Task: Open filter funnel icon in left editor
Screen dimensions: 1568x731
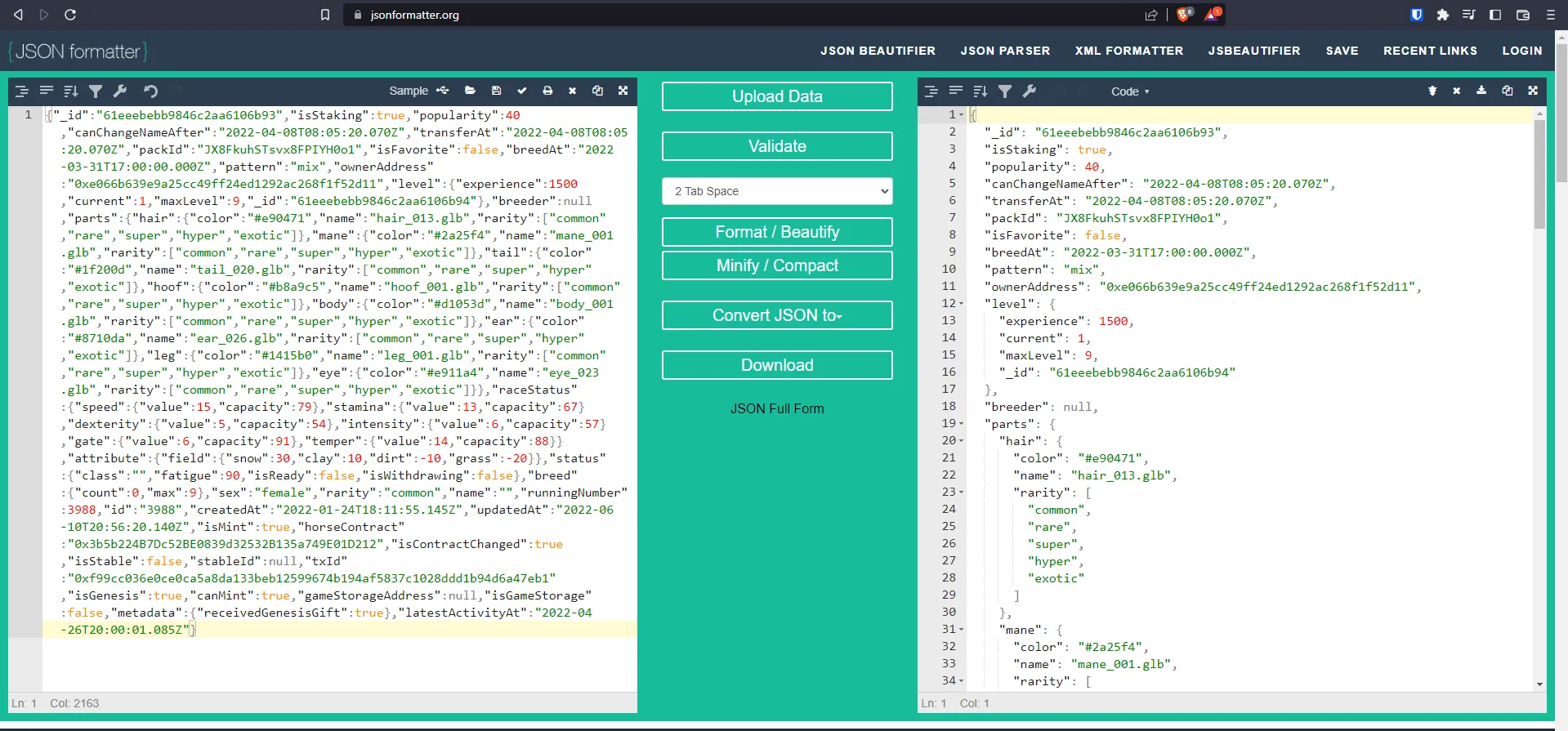Action: click(x=96, y=91)
